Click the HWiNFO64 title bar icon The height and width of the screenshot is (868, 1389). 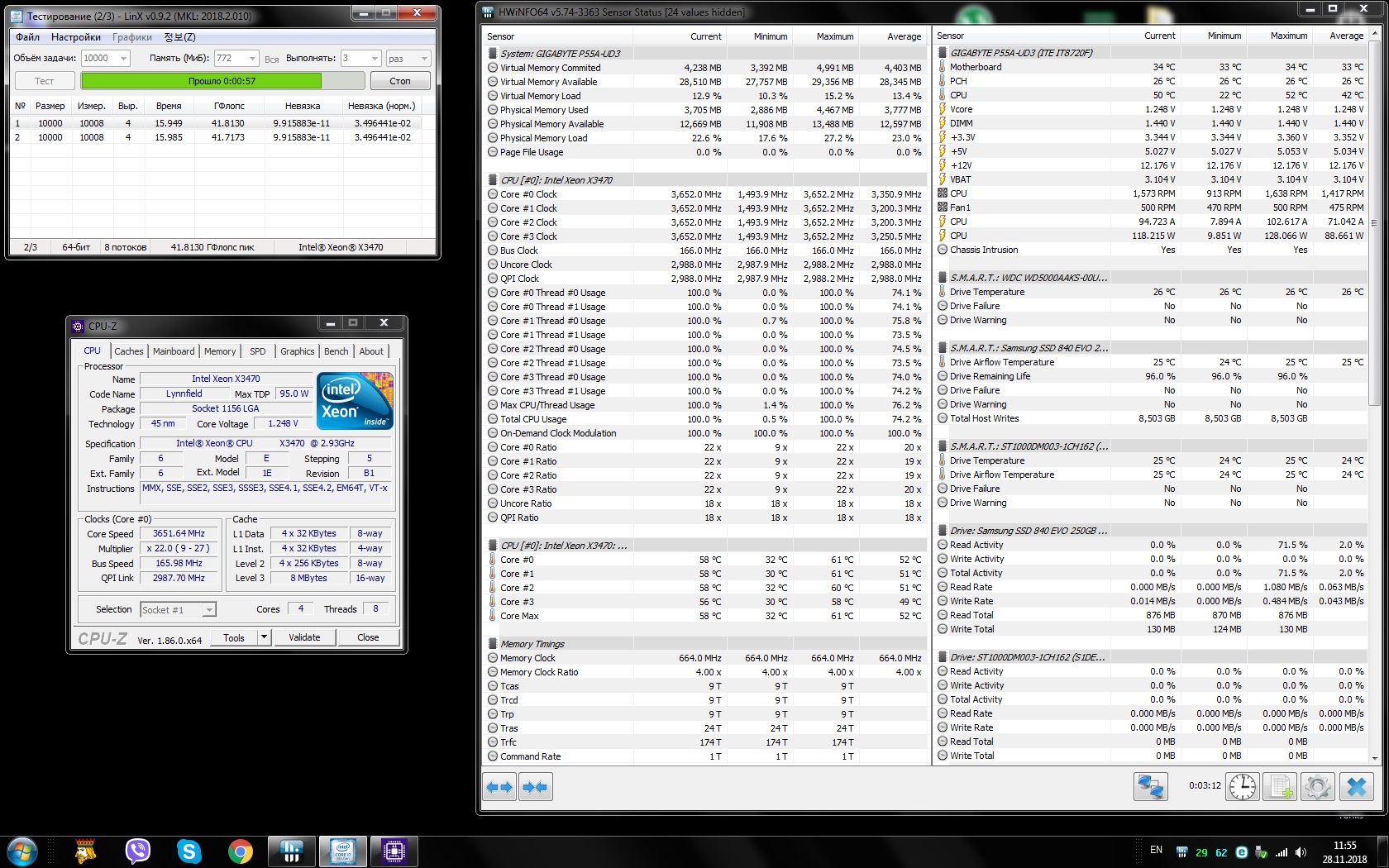click(489, 12)
